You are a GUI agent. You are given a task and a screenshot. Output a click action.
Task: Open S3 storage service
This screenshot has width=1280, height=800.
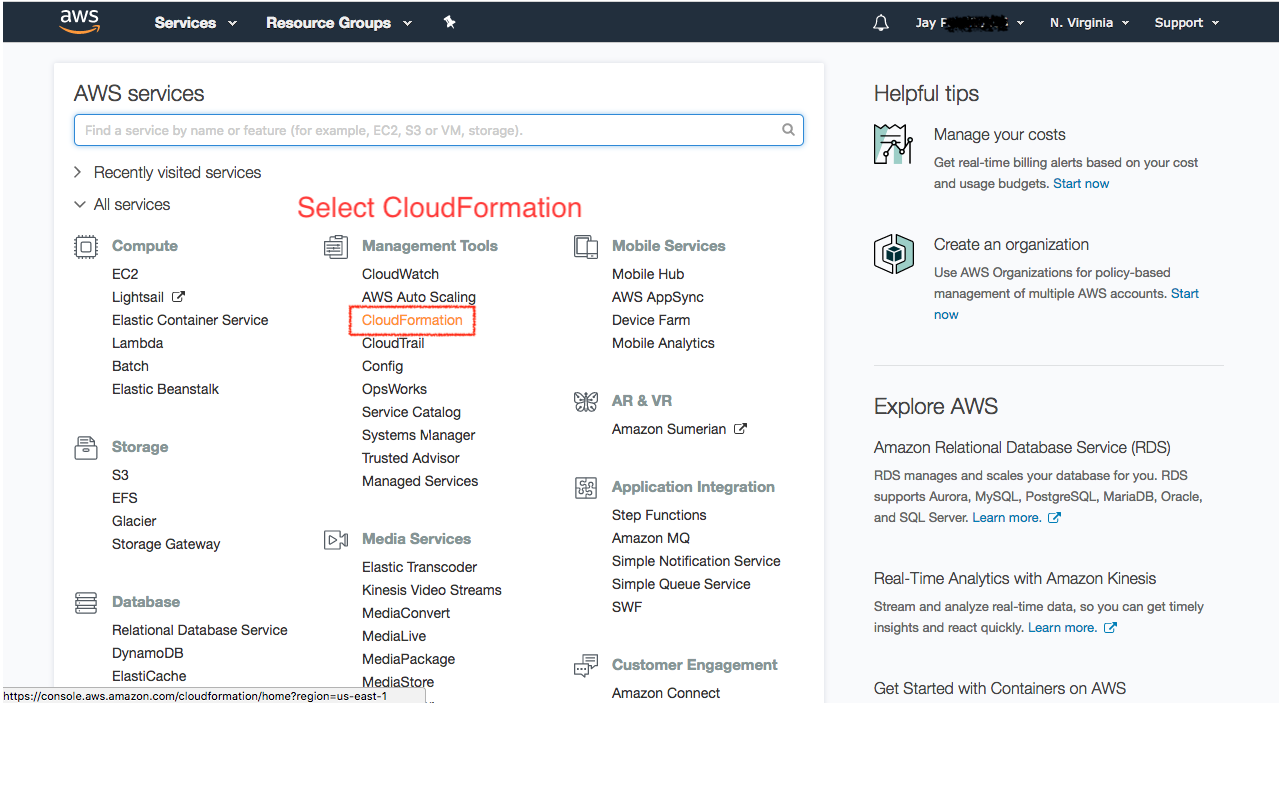tap(120, 475)
